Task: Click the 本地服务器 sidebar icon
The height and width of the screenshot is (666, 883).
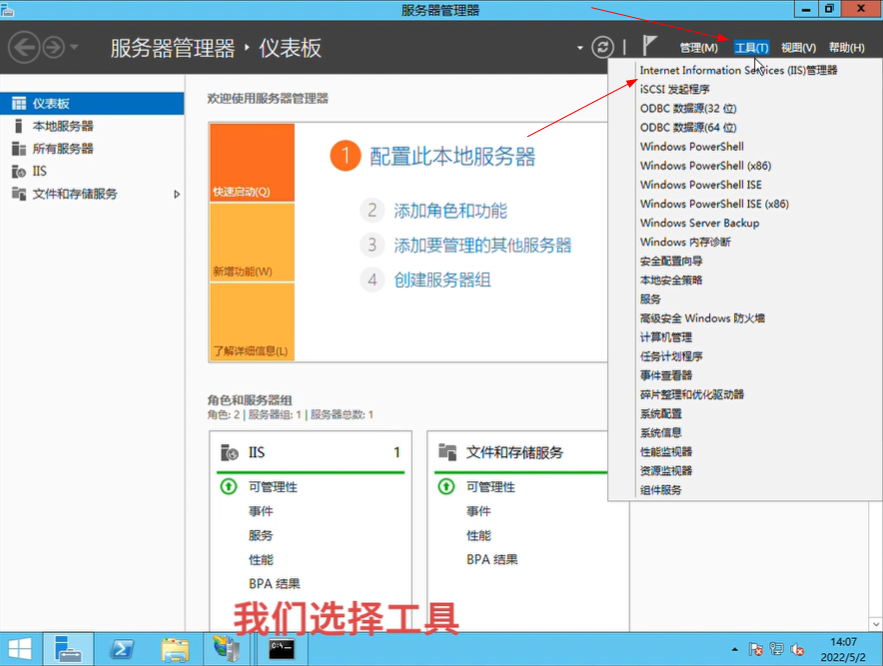Action: [19, 126]
